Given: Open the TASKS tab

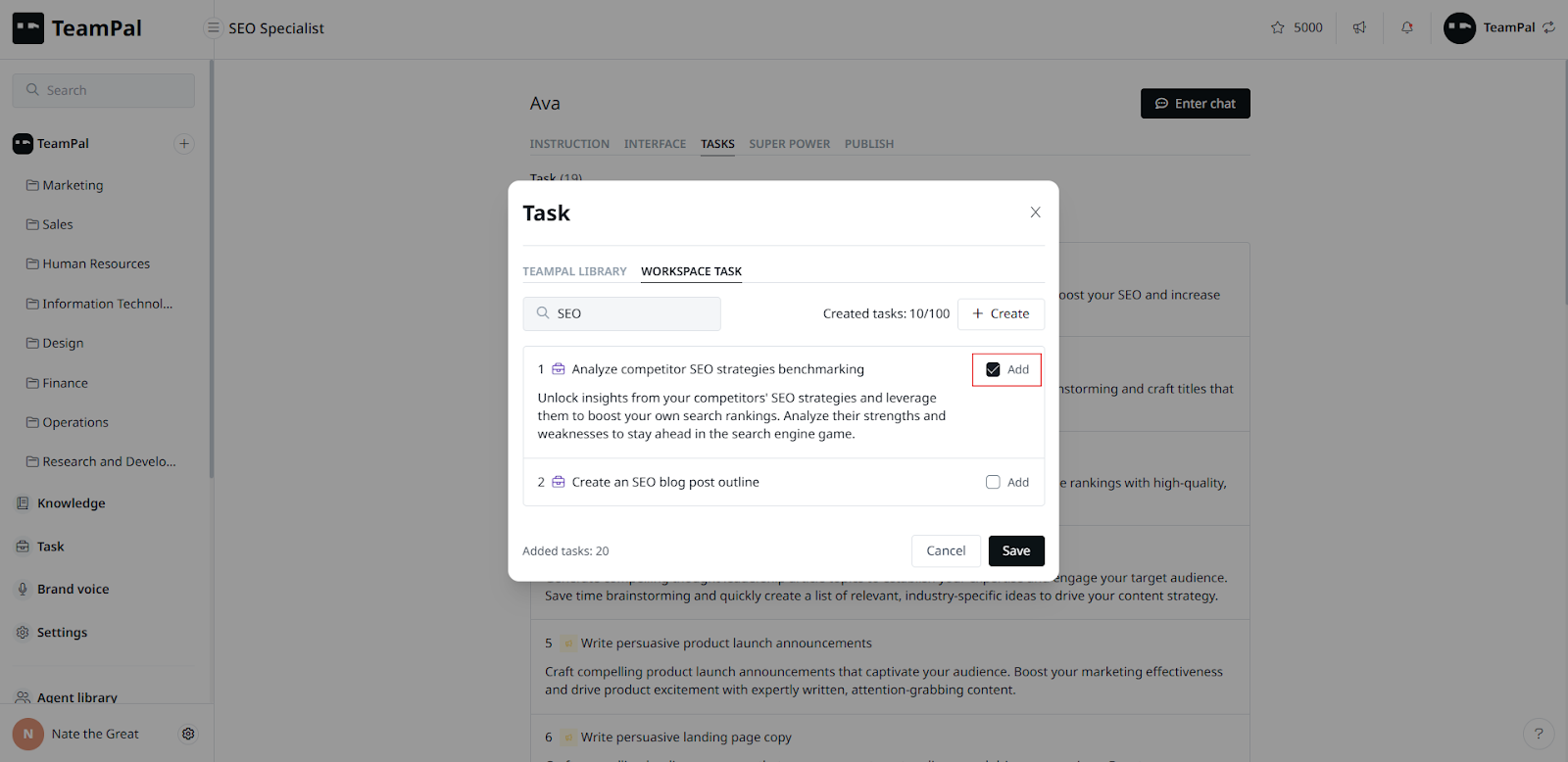Looking at the screenshot, I should (x=717, y=144).
